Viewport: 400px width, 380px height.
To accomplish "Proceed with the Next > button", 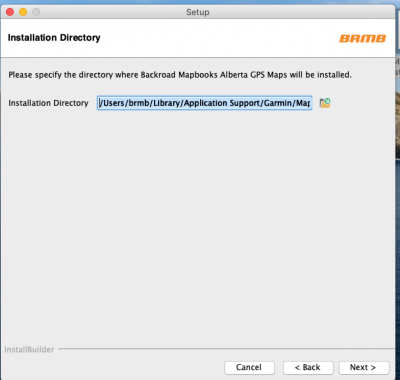I will pos(364,367).
